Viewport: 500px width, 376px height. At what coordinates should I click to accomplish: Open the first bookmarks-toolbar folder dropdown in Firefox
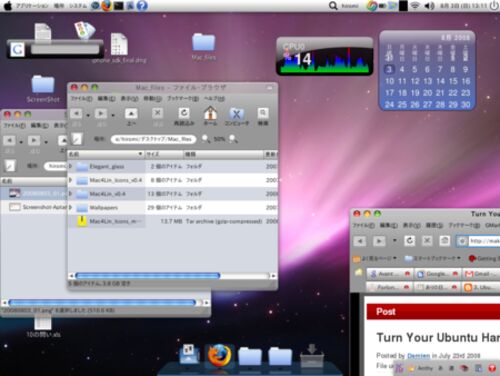tap(375, 258)
